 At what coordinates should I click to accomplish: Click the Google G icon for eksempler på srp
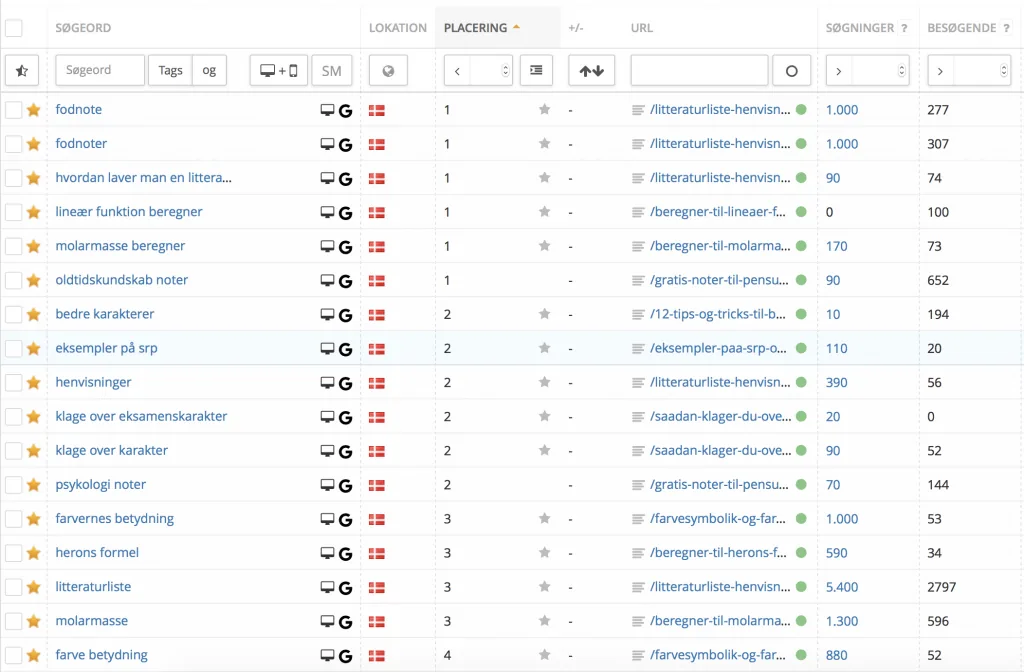pyautogui.click(x=345, y=349)
